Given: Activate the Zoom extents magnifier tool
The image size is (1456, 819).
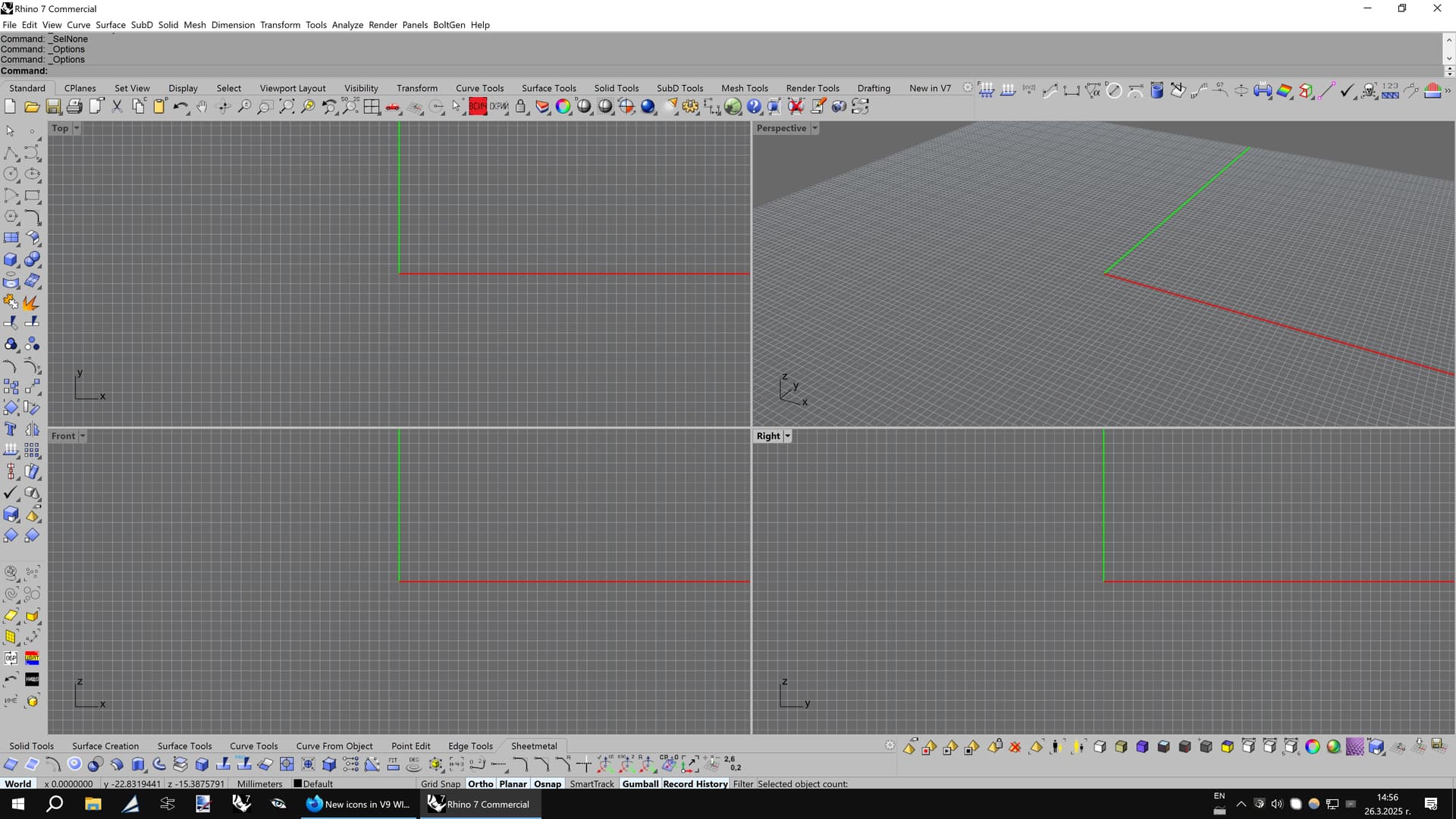Looking at the screenshot, I should 287,107.
